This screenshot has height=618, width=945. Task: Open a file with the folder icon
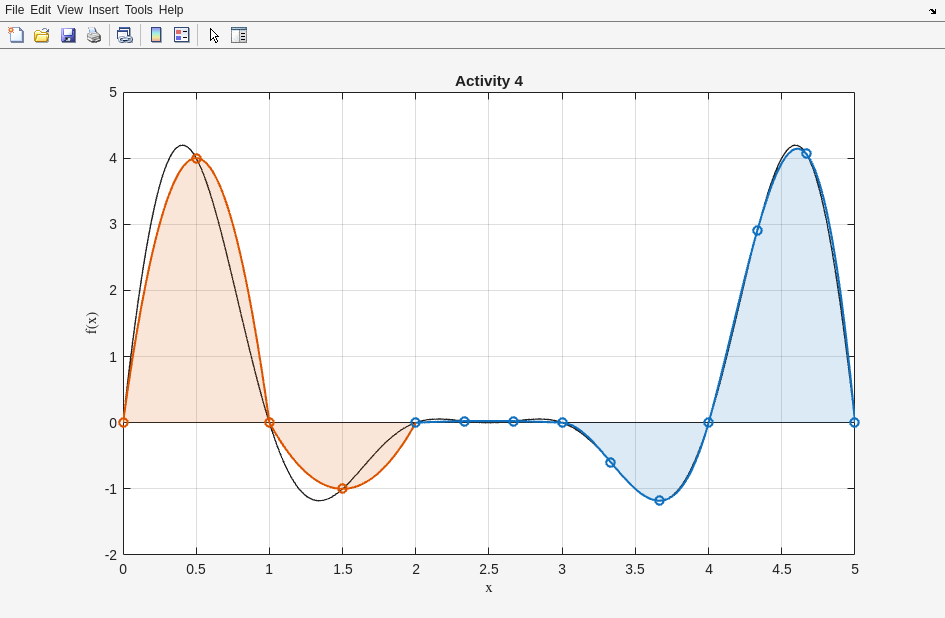coord(41,35)
